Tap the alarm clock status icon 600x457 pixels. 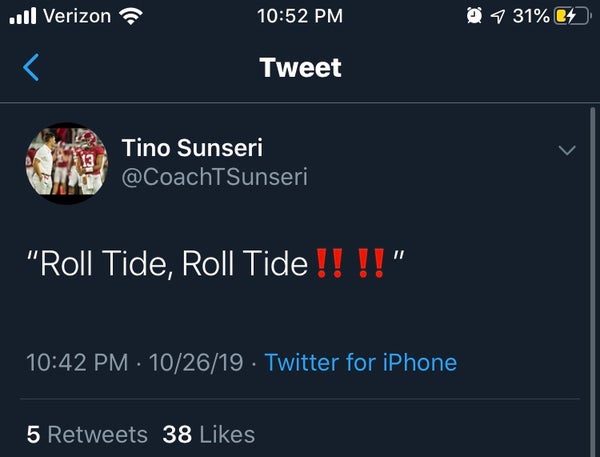473,16
